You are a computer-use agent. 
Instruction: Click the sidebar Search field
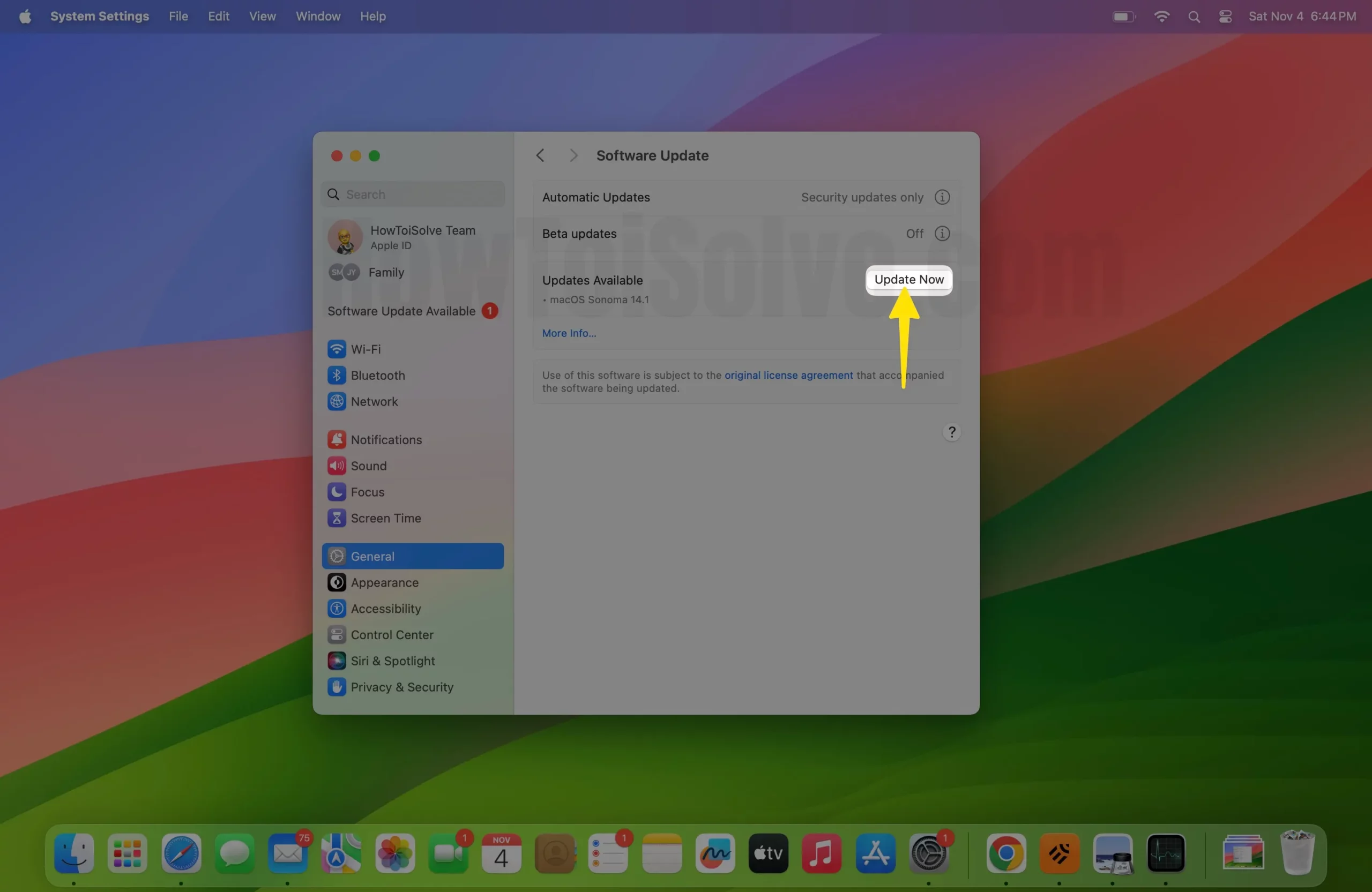click(x=413, y=194)
